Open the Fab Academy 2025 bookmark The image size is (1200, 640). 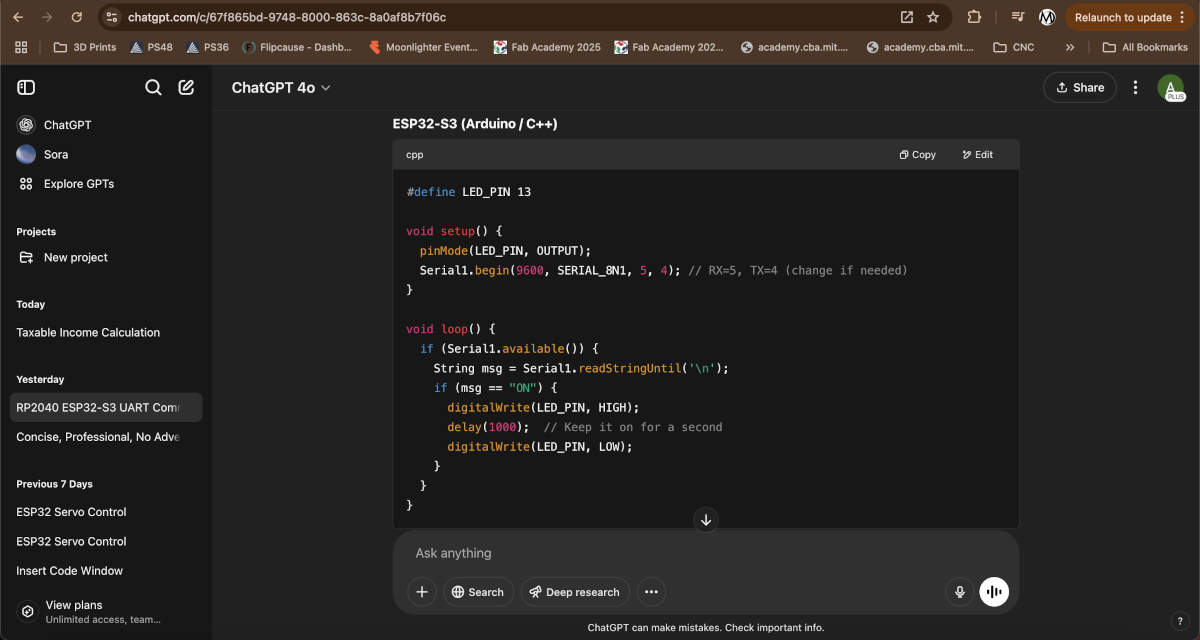point(547,47)
